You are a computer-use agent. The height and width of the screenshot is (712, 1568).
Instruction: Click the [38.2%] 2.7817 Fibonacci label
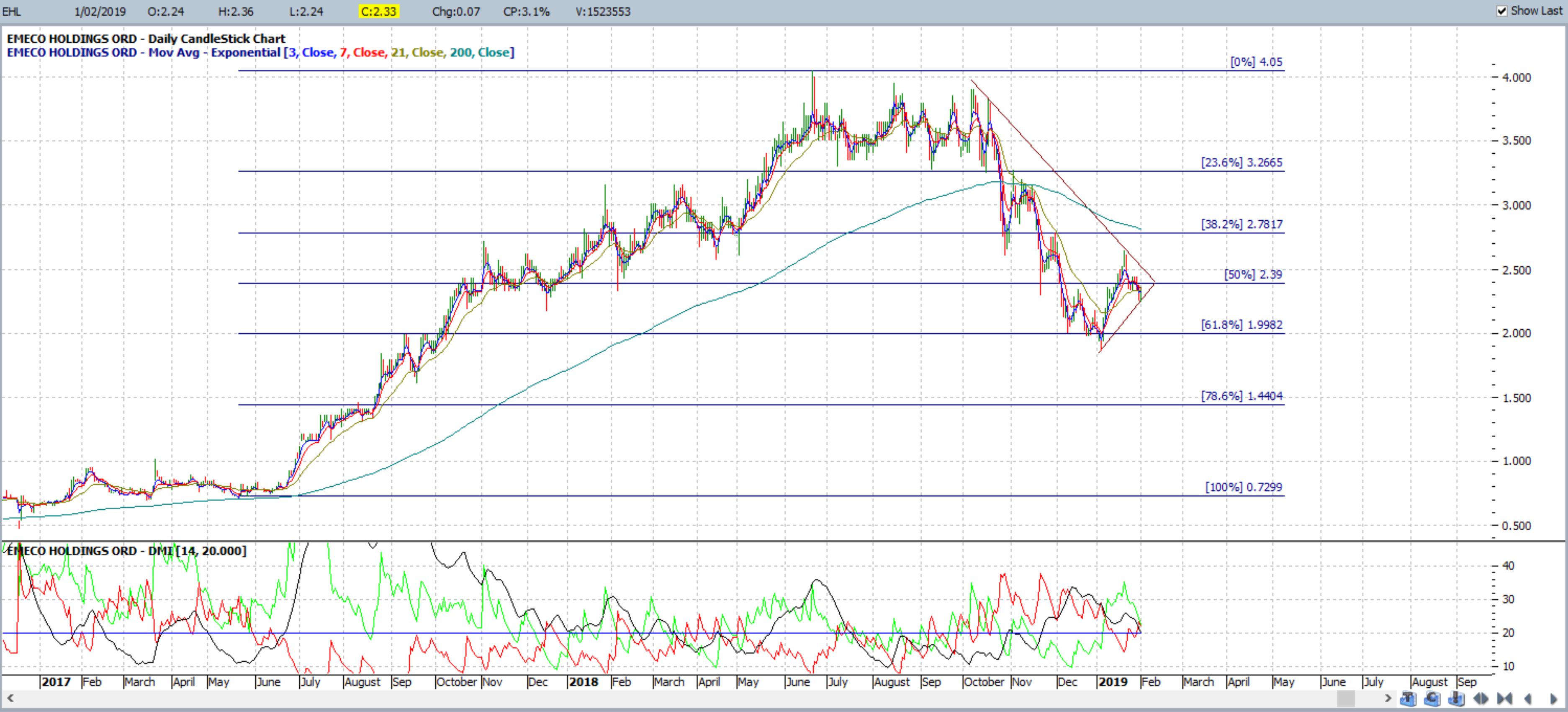pyautogui.click(x=1242, y=224)
